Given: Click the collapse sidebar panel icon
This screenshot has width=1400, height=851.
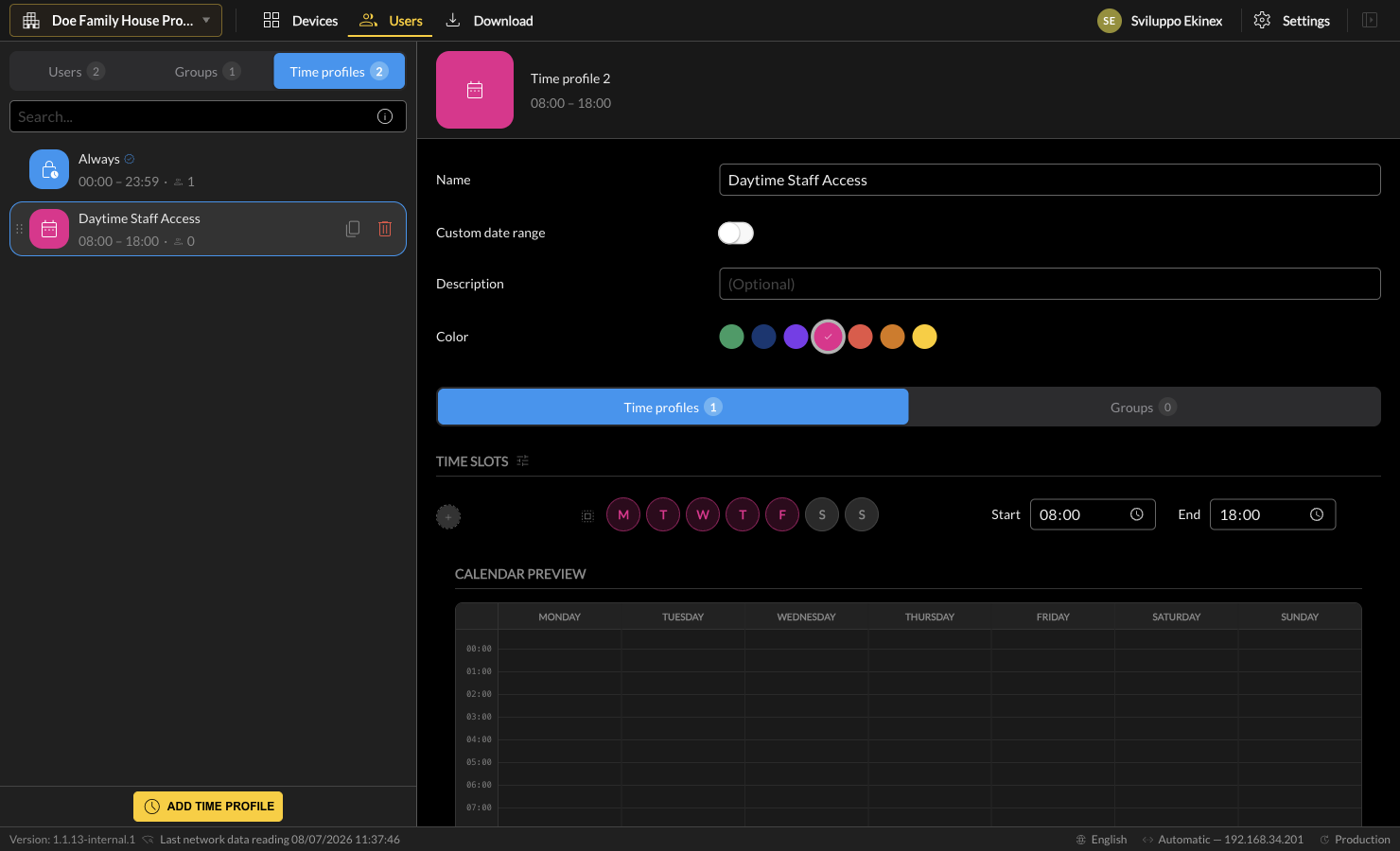Looking at the screenshot, I should tap(1370, 20).
